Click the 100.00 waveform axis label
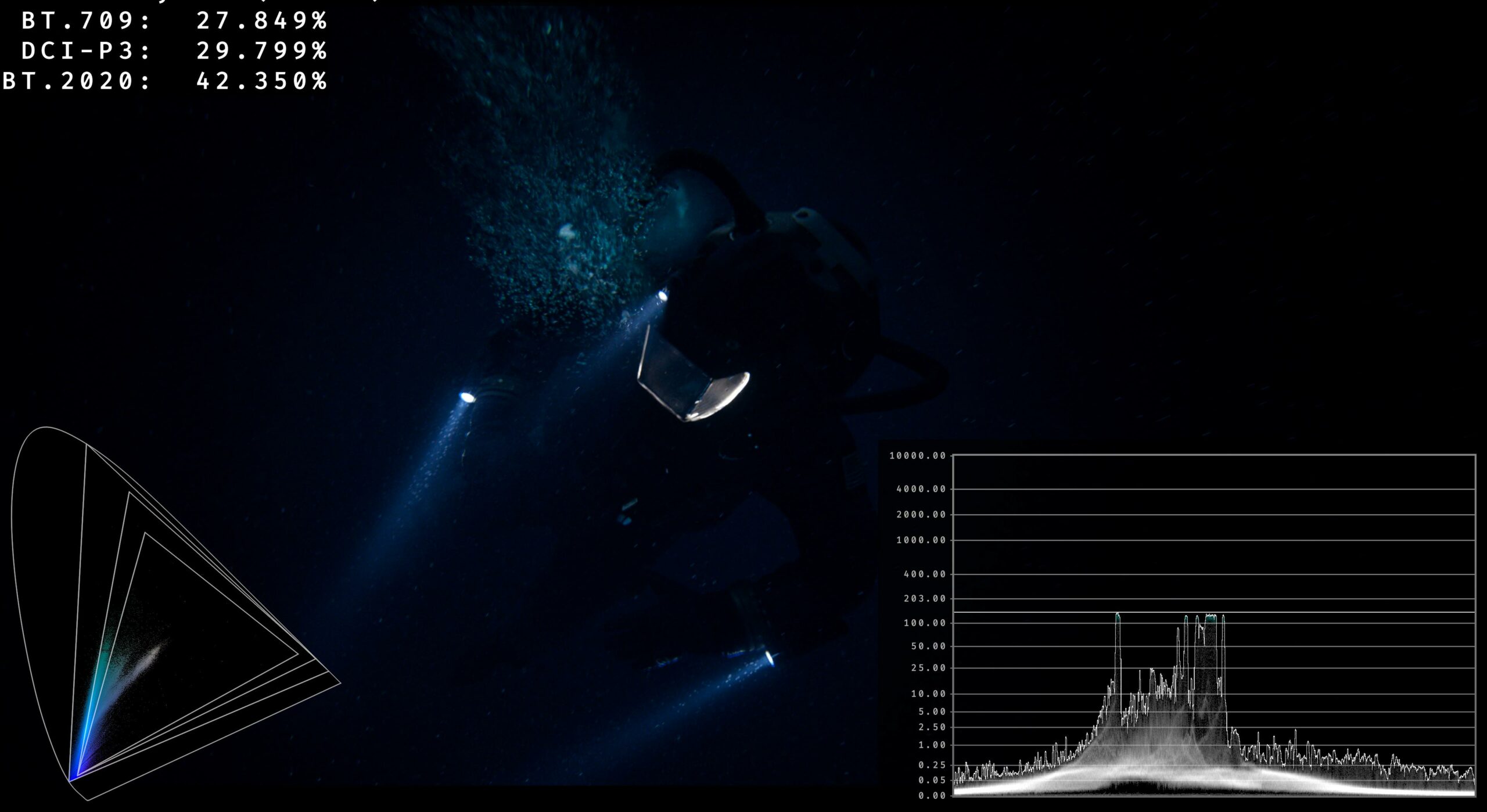1487x812 pixels. point(925,623)
